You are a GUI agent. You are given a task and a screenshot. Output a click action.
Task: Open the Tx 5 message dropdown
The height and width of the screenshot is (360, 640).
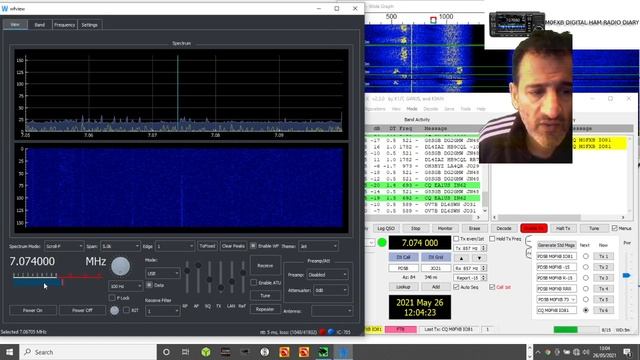556,299
